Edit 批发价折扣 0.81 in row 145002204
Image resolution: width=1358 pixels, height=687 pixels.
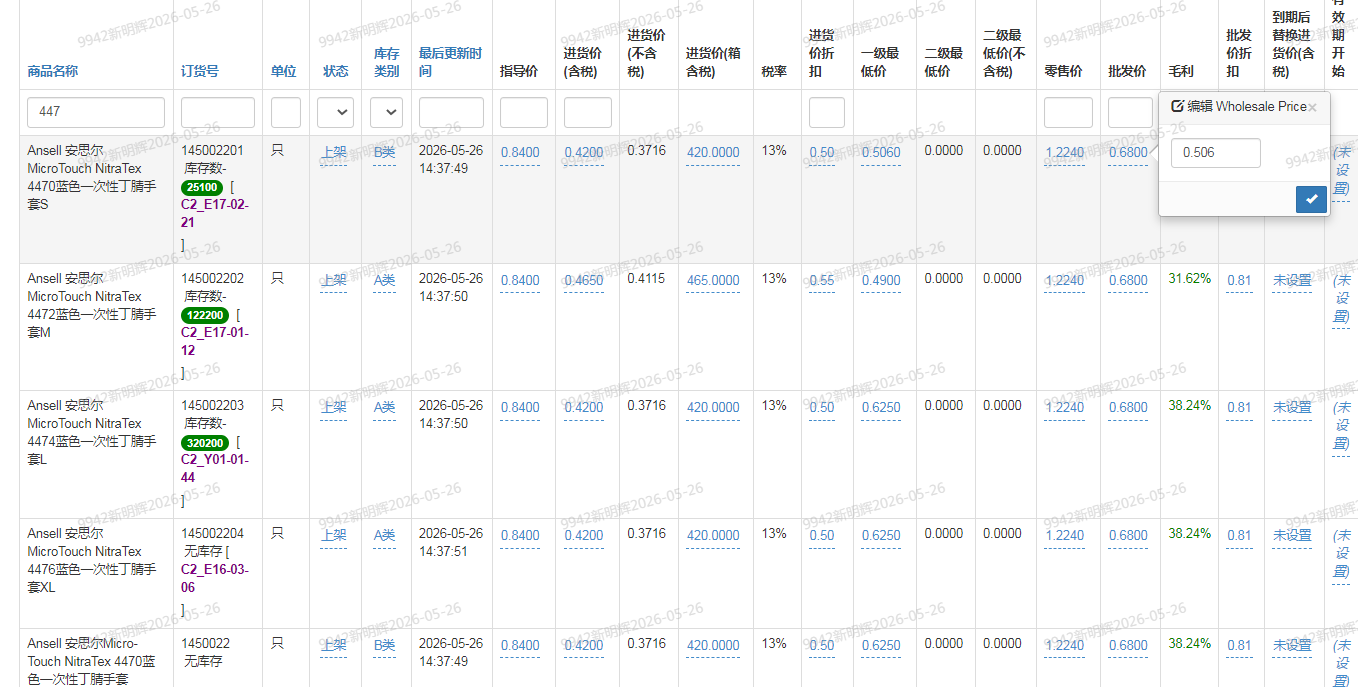pyautogui.click(x=1239, y=536)
